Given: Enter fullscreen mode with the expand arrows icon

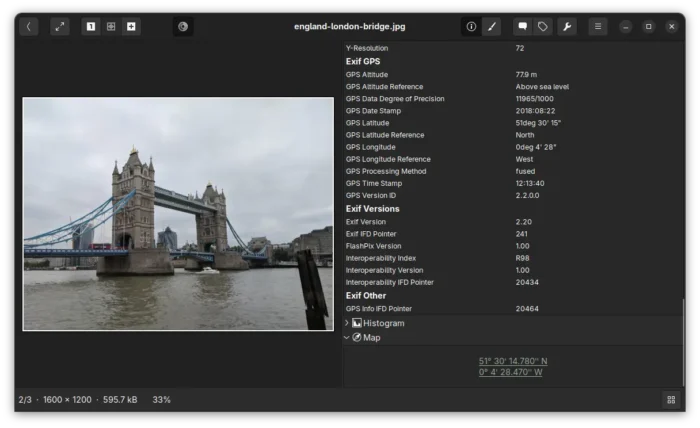Looking at the screenshot, I should [x=59, y=26].
